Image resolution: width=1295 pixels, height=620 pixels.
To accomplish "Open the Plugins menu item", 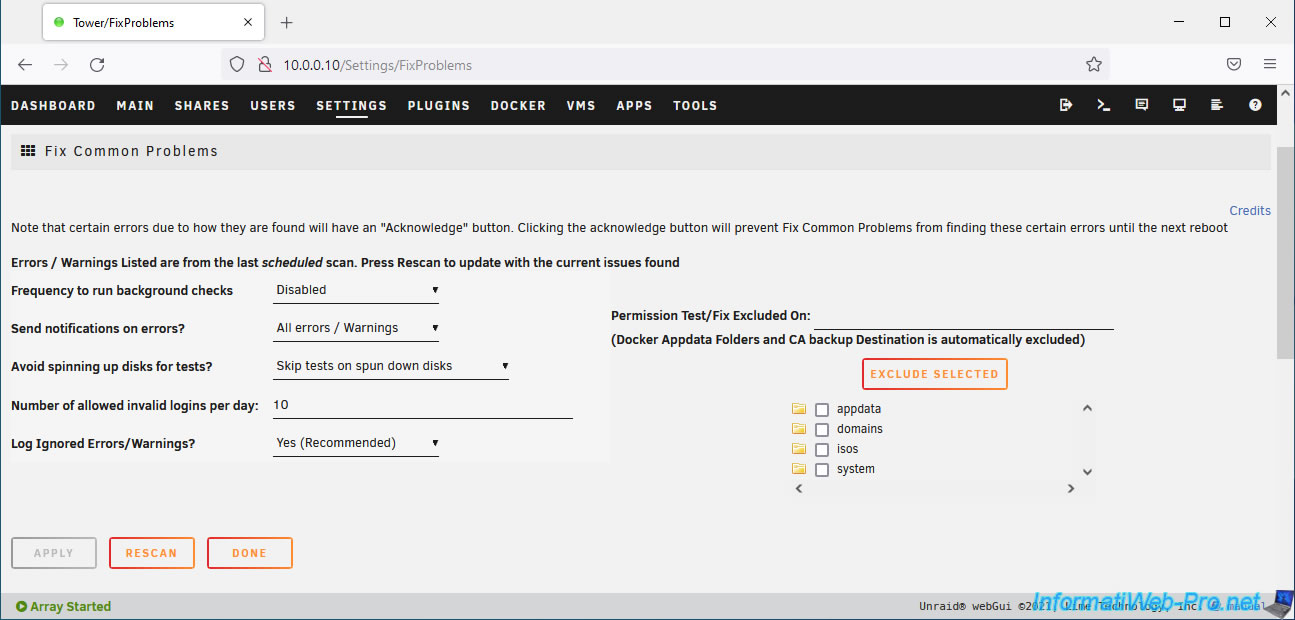I will [x=438, y=105].
